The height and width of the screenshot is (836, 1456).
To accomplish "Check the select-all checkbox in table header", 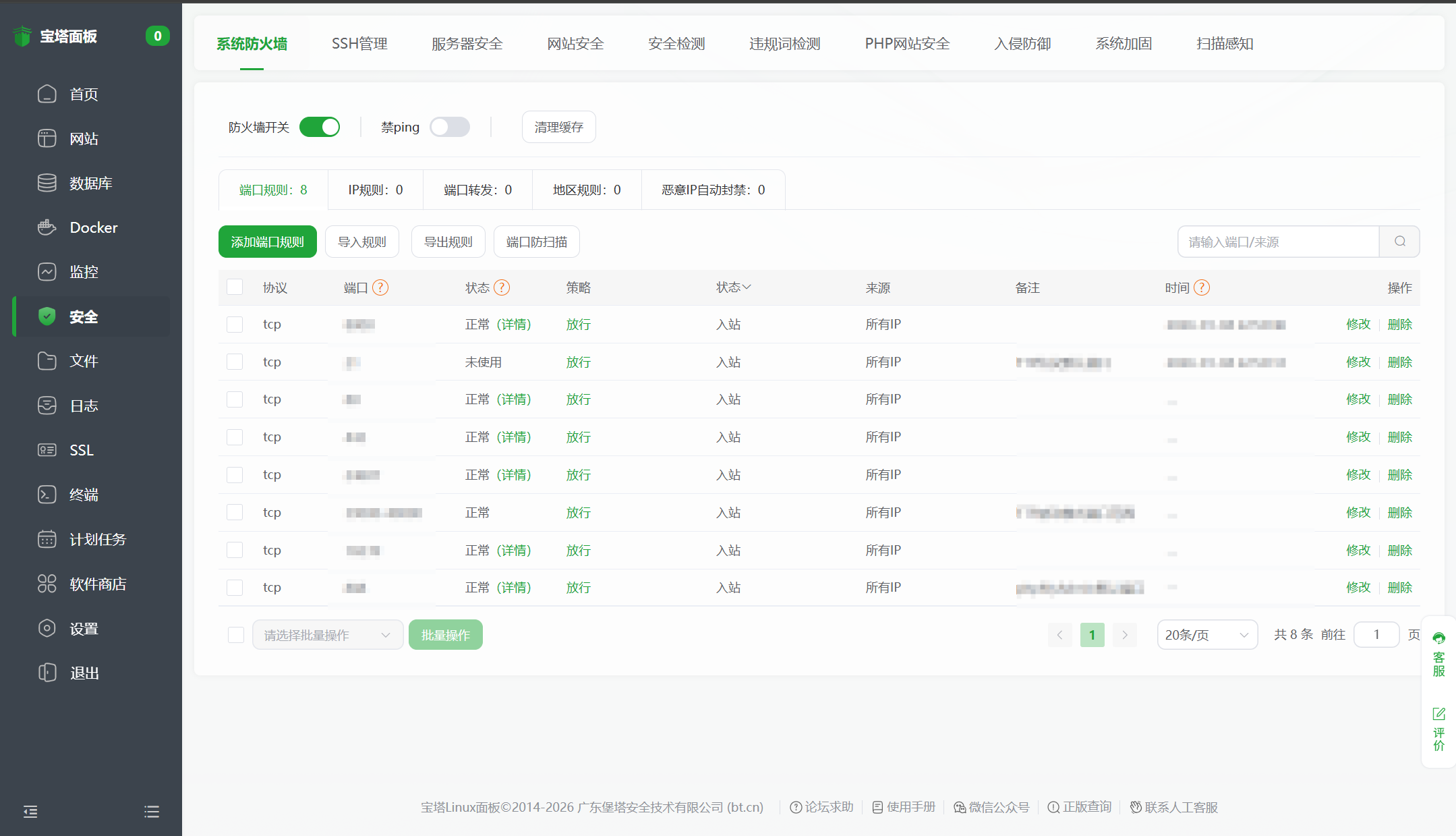I will [235, 287].
